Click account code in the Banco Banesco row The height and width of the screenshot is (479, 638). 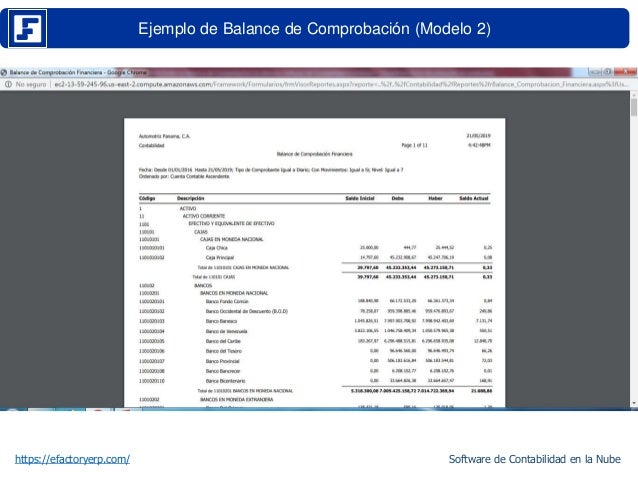click(152, 322)
